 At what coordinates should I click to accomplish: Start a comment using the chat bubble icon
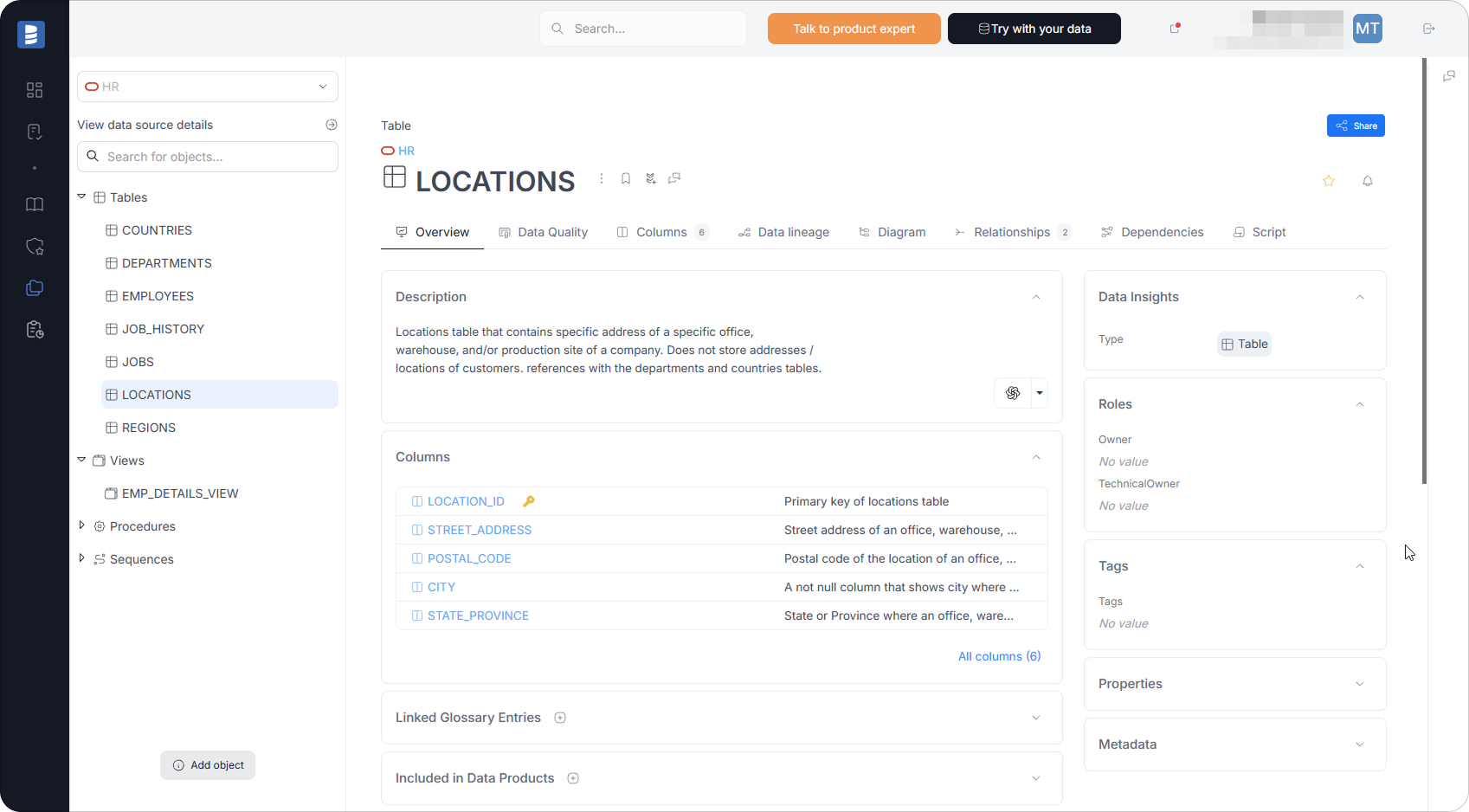coord(675,178)
